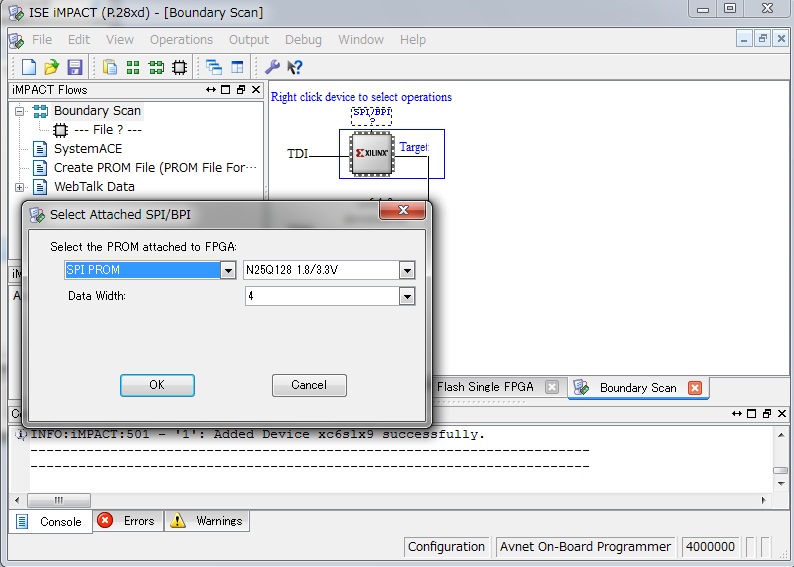Image resolution: width=794 pixels, height=567 pixels.
Task: Expand the WebTalk Data tree node
Action: 19,187
